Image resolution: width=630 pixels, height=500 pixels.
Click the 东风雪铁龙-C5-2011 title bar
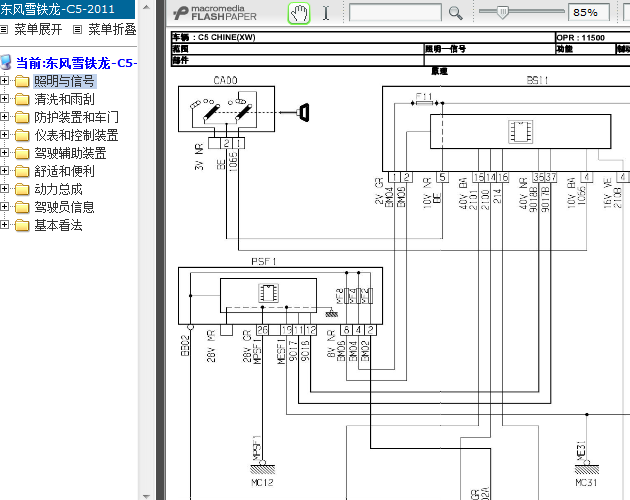click(x=68, y=9)
